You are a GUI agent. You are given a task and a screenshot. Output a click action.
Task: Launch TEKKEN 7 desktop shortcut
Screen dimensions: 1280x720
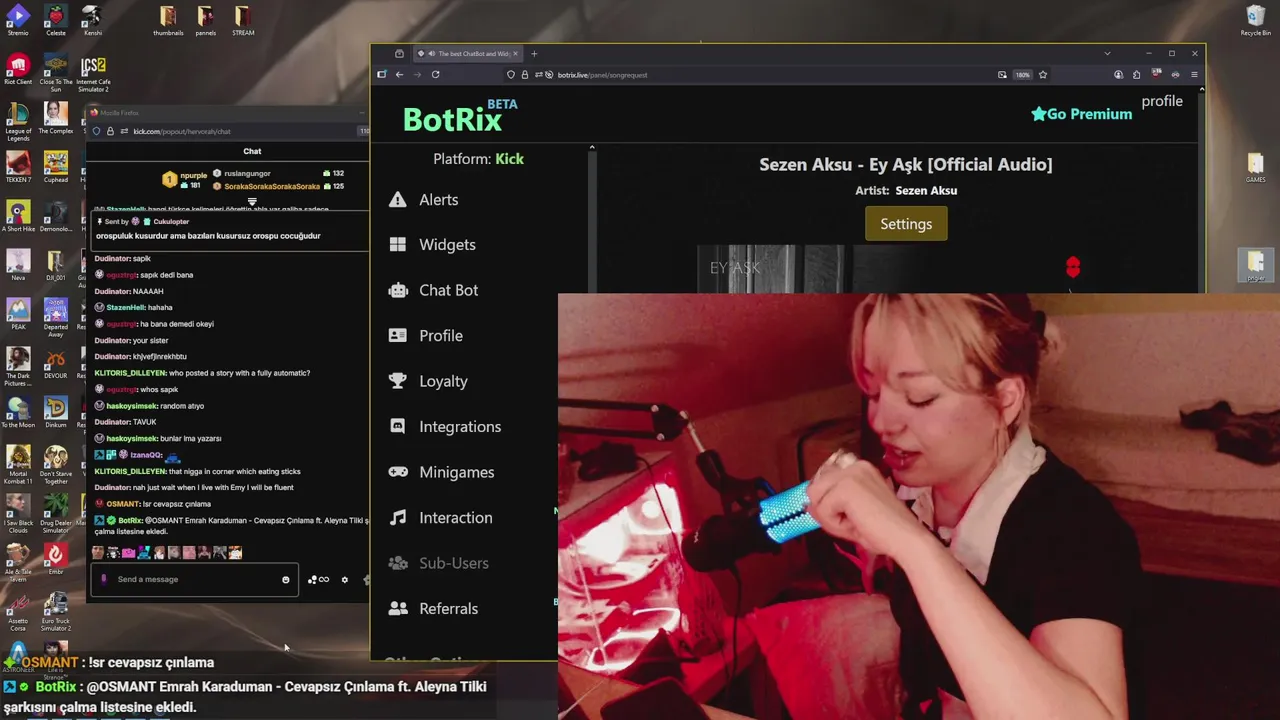tap(18, 167)
